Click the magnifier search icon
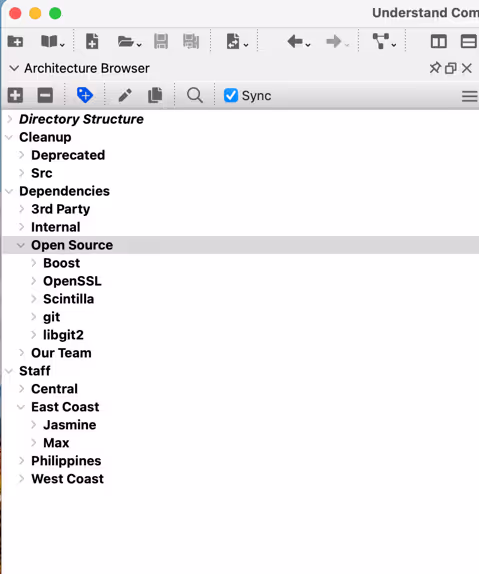 195,96
